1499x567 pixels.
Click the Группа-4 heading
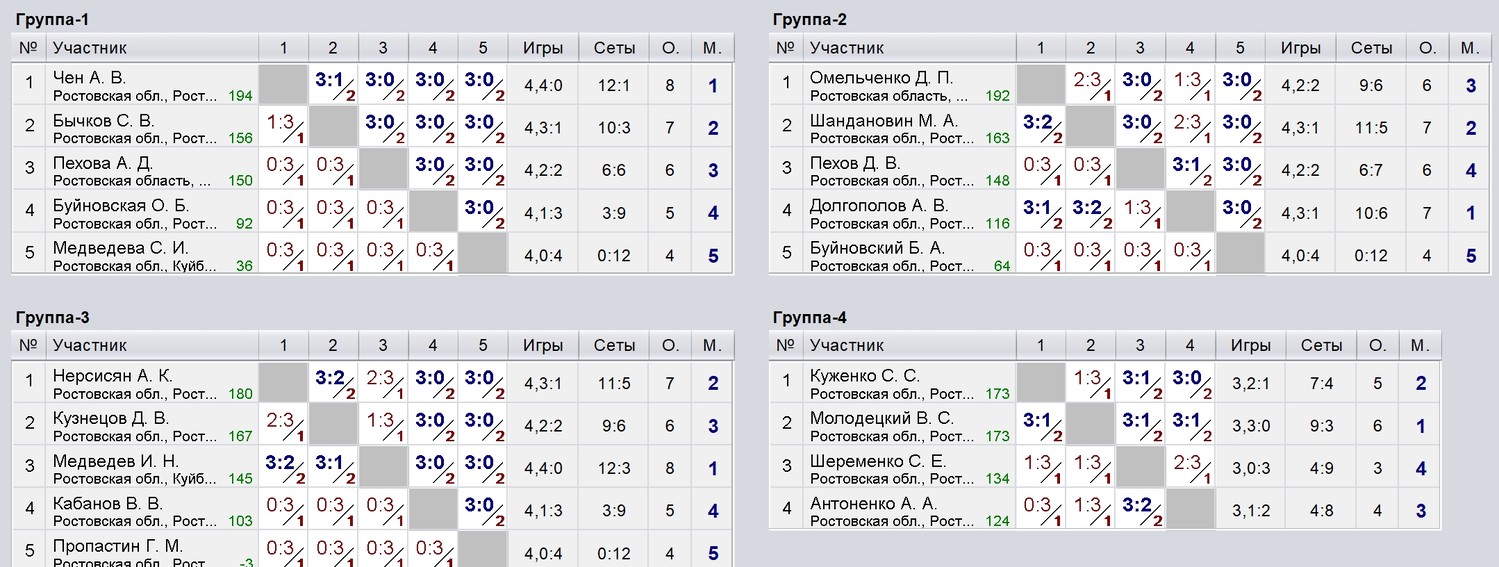(810, 318)
